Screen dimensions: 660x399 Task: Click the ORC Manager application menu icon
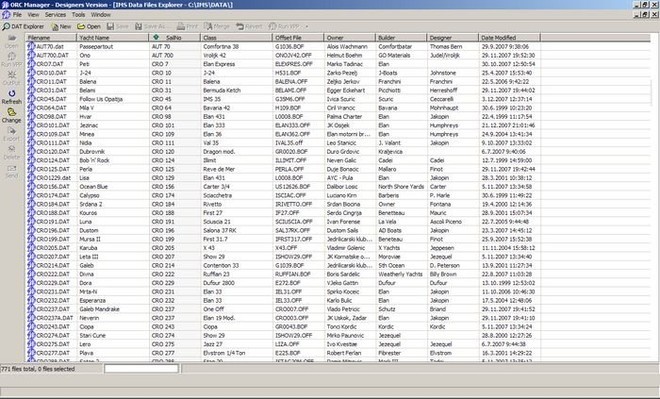pyautogui.click(x=6, y=15)
